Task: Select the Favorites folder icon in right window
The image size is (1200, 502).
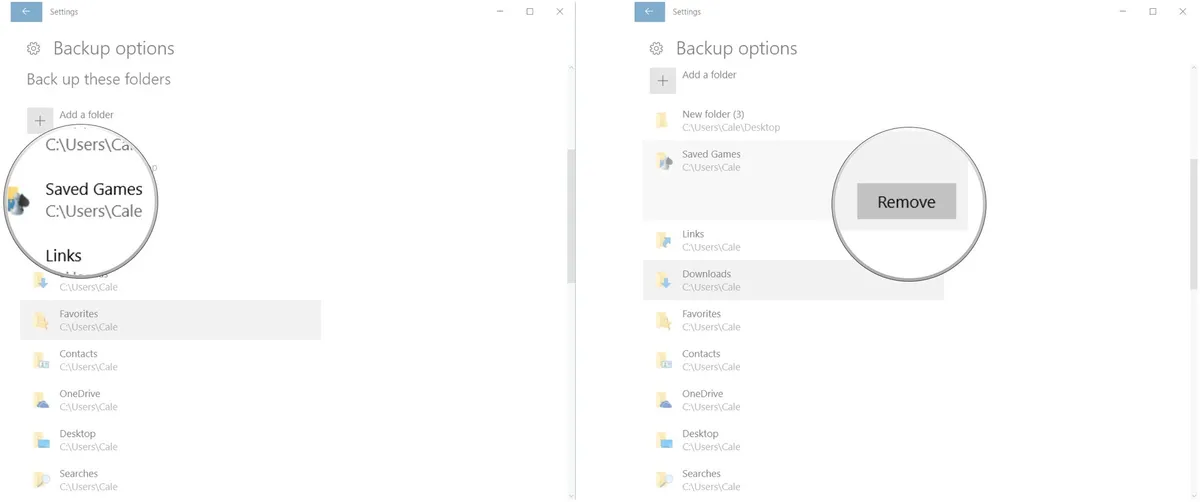Action: pos(664,320)
